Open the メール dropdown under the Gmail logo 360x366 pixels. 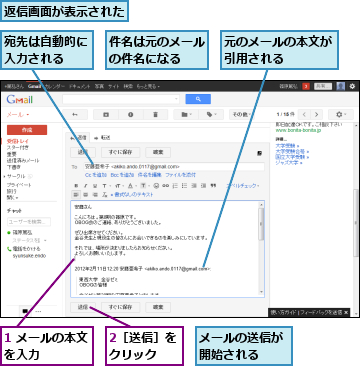[18, 114]
